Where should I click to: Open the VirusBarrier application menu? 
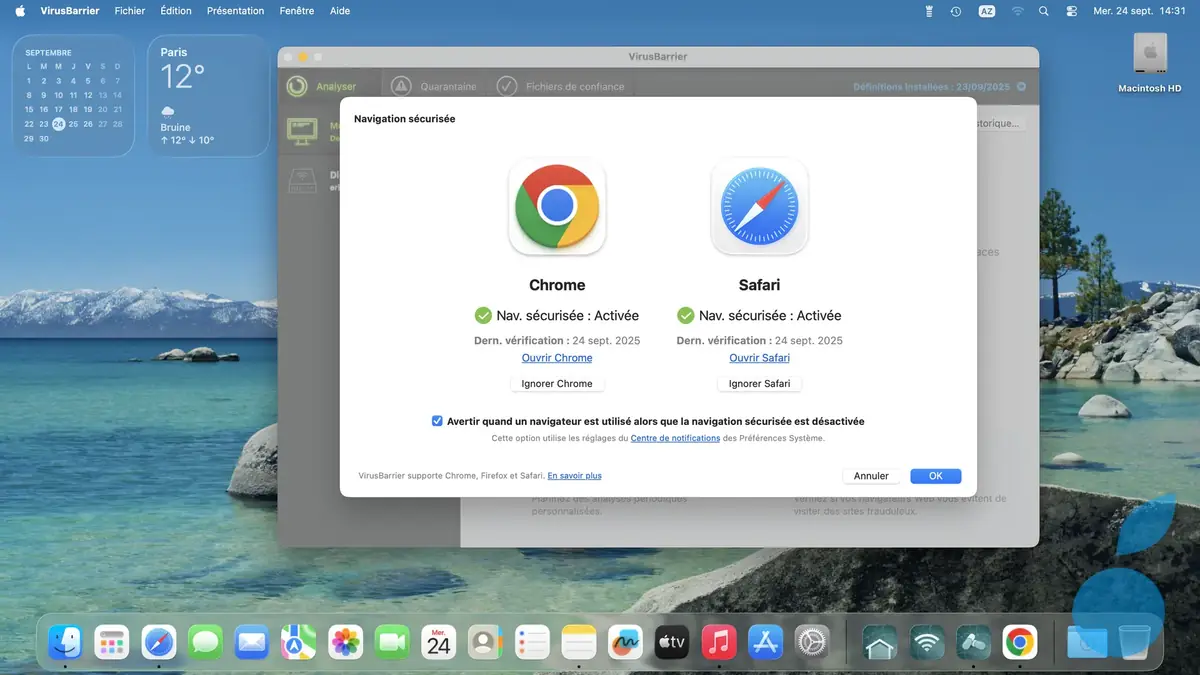(69, 11)
